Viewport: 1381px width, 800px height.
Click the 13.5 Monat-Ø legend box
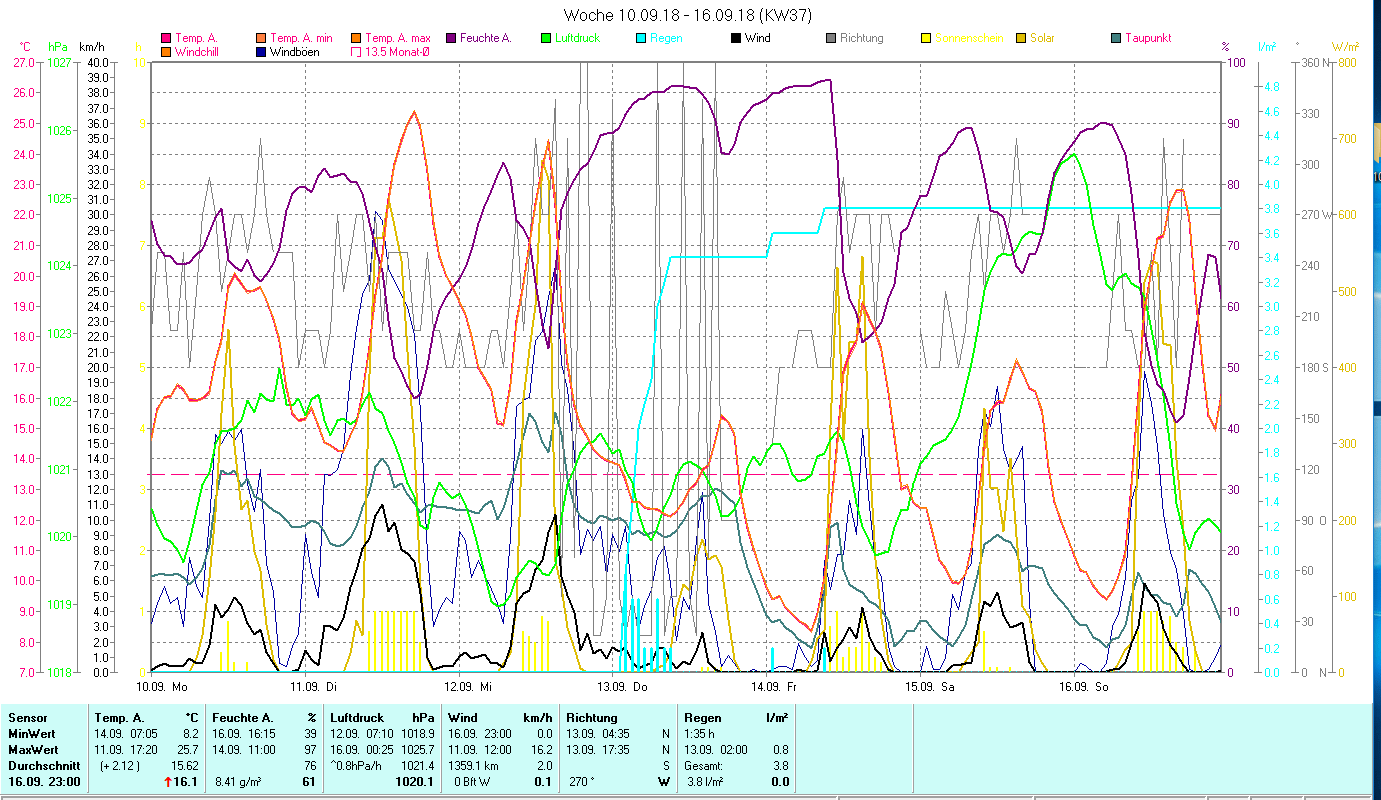[x=356, y=52]
